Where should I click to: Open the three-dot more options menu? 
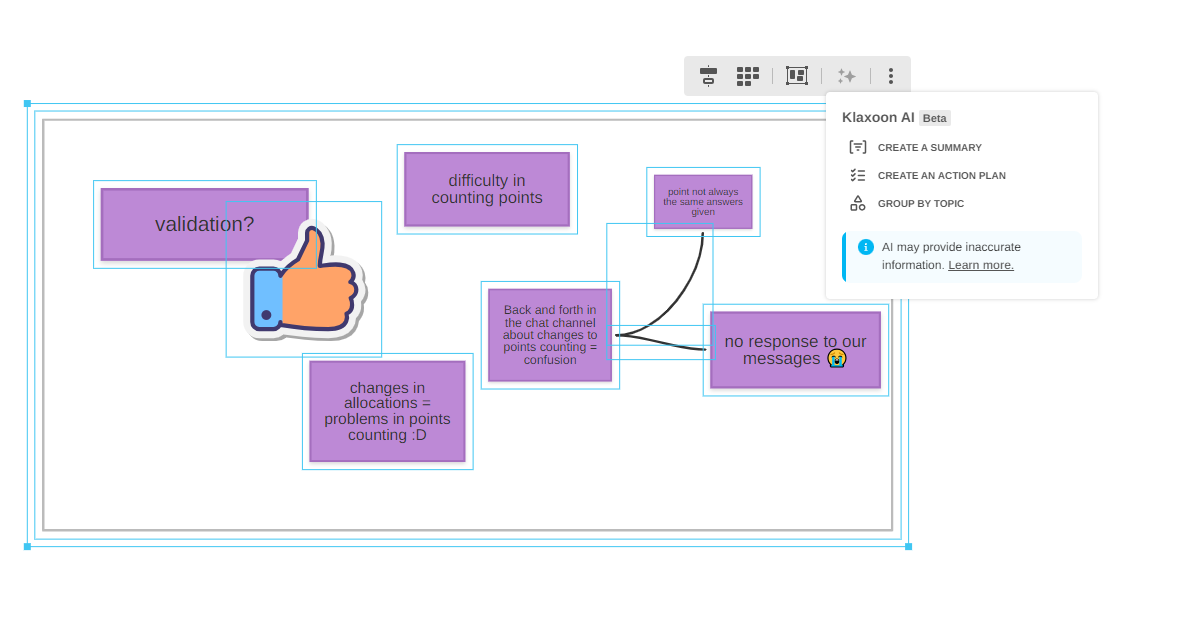click(890, 76)
